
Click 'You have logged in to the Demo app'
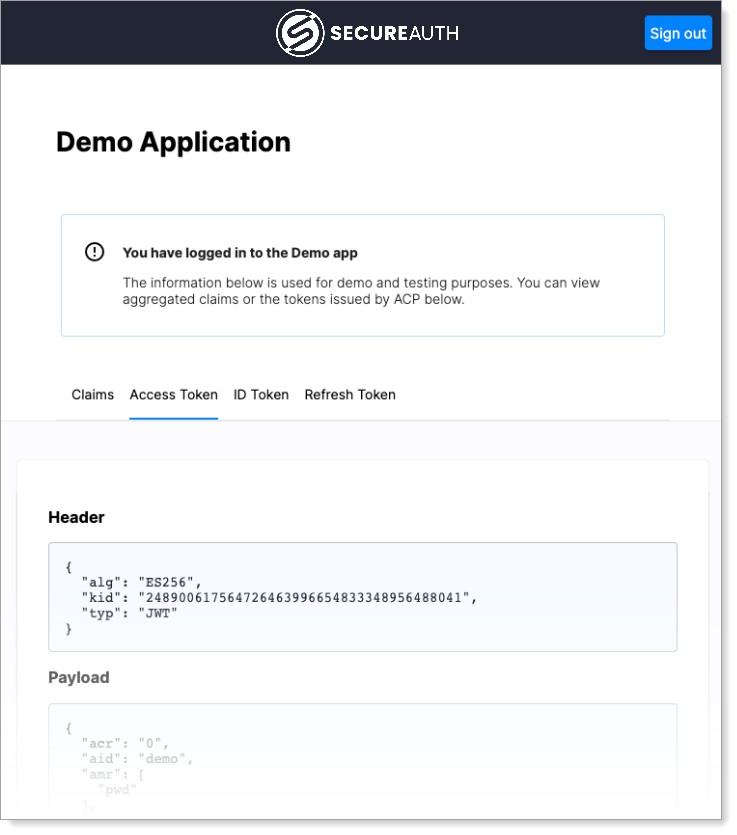coord(240,253)
